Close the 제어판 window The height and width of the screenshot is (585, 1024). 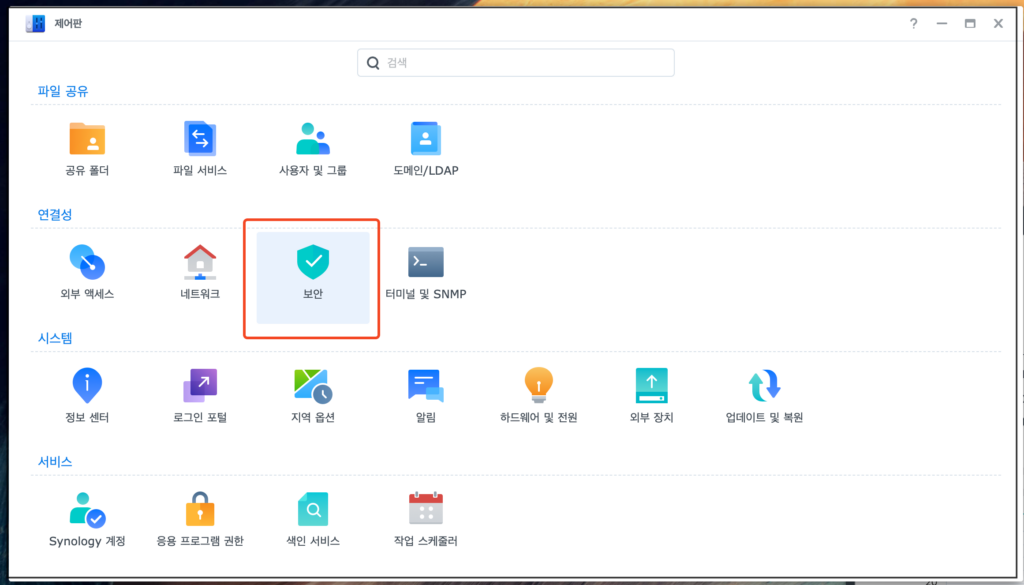coord(998,24)
